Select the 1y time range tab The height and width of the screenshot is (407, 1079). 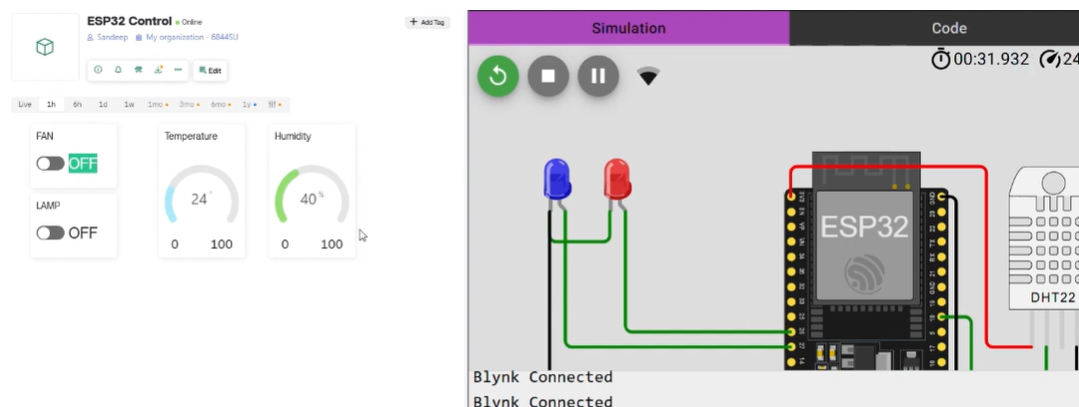pyautogui.click(x=248, y=105)
